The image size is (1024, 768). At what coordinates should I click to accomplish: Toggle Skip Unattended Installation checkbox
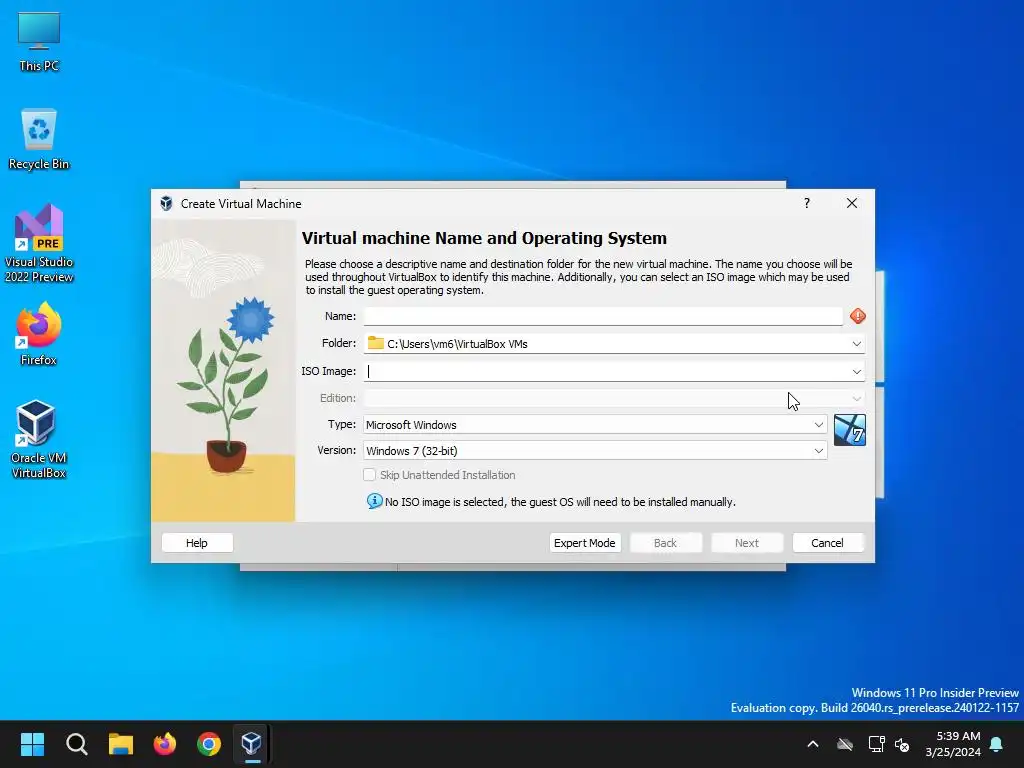pyautogui.click(x=370, y=475)
